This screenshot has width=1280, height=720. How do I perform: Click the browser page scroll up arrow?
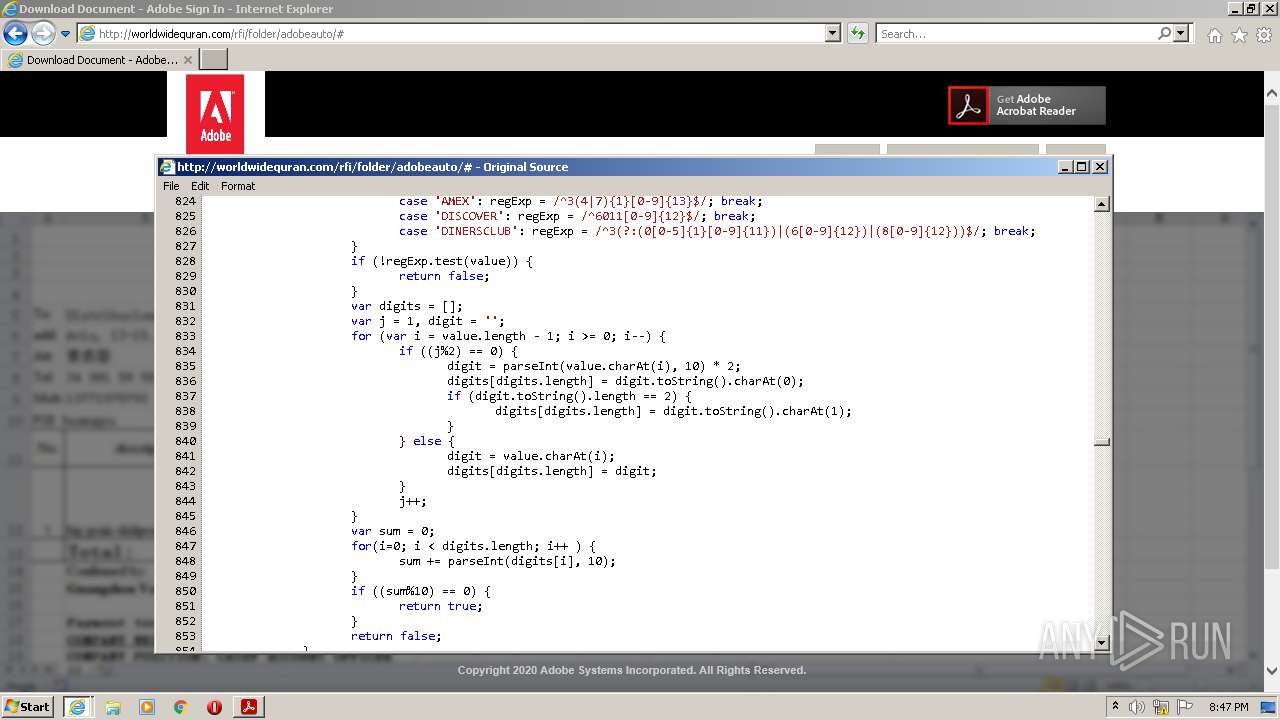click(1272, 95)
